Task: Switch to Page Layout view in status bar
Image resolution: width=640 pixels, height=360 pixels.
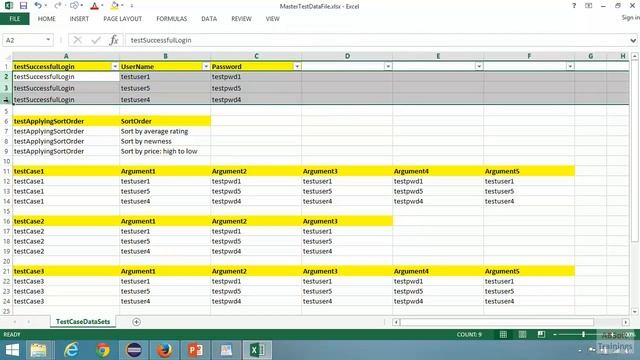Action: 522,334
